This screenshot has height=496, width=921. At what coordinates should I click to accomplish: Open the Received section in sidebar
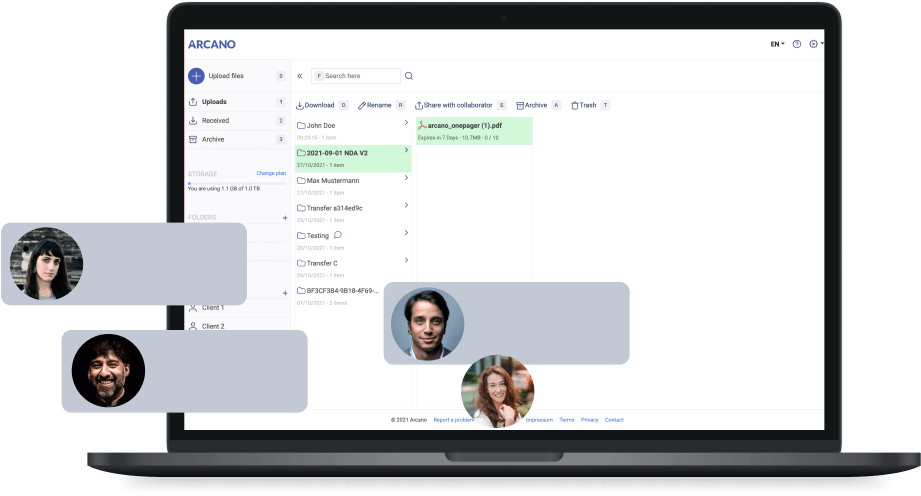(237, 120)
